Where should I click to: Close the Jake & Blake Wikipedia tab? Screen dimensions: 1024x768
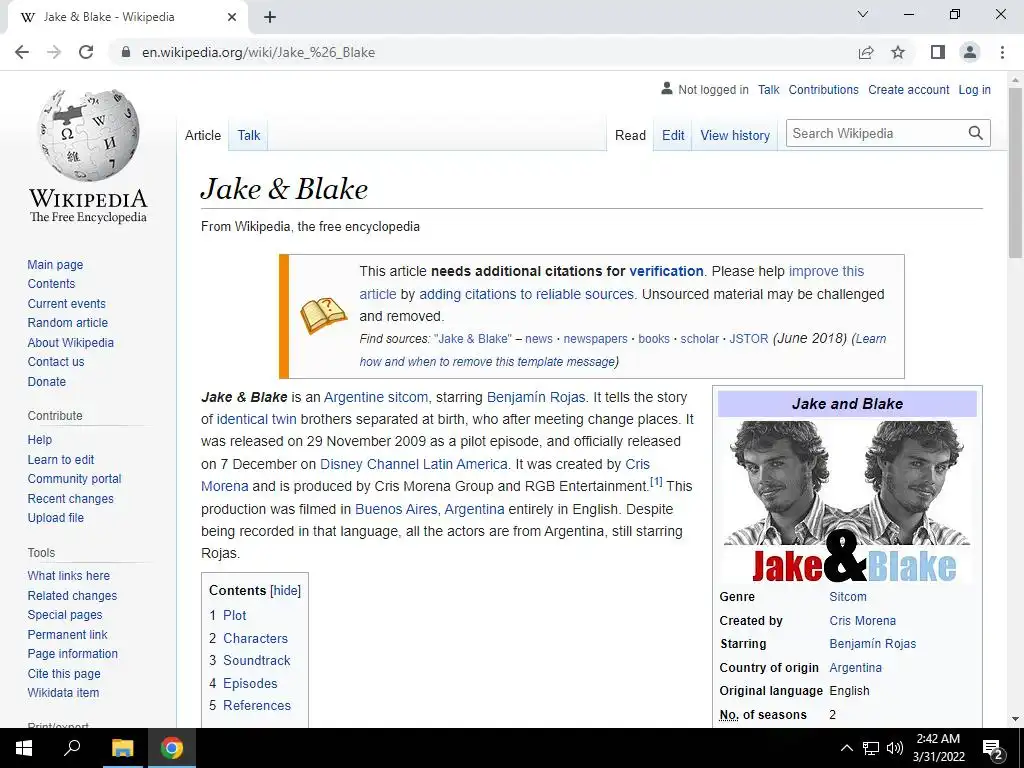pos(232,17)
